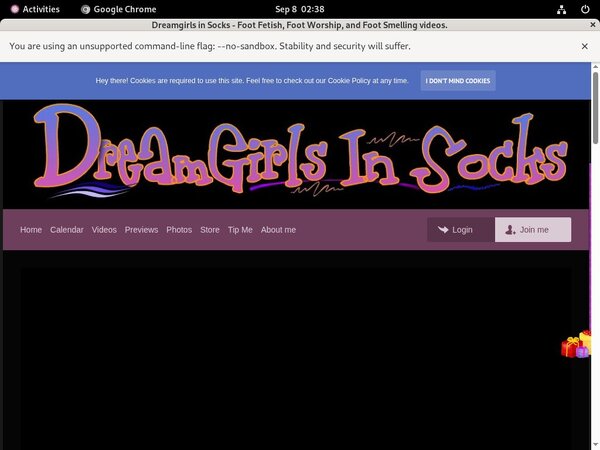Select Videos in the navigation bar

coord(104,230)
